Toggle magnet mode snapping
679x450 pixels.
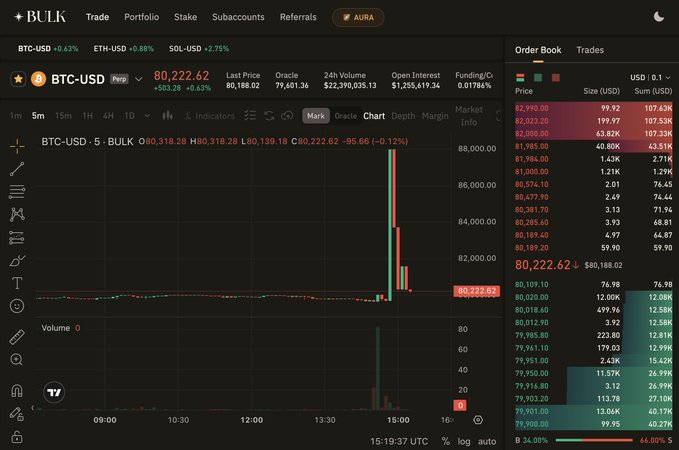point(17,391)
